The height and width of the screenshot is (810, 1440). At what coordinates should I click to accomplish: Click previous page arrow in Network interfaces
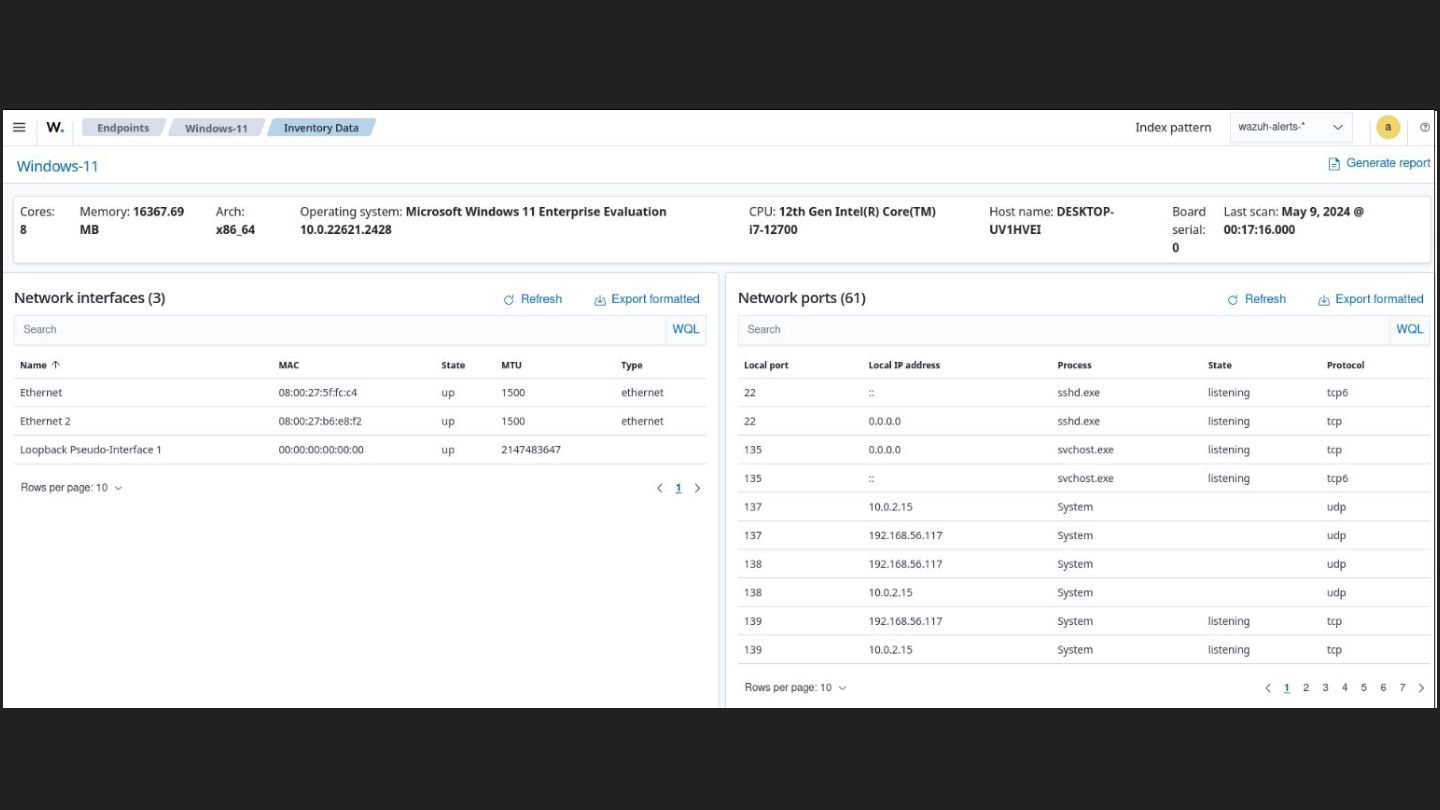659,488
